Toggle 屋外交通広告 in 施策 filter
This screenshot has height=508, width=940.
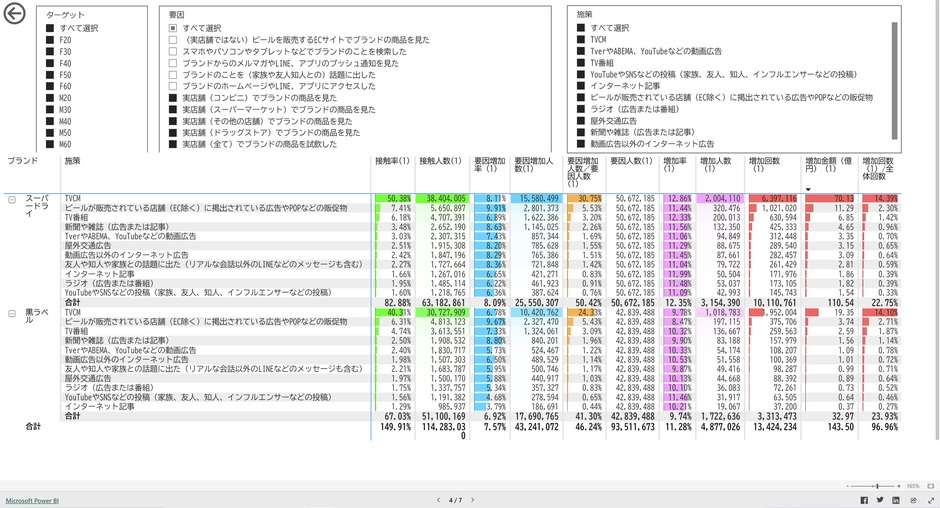click(580, 121)
